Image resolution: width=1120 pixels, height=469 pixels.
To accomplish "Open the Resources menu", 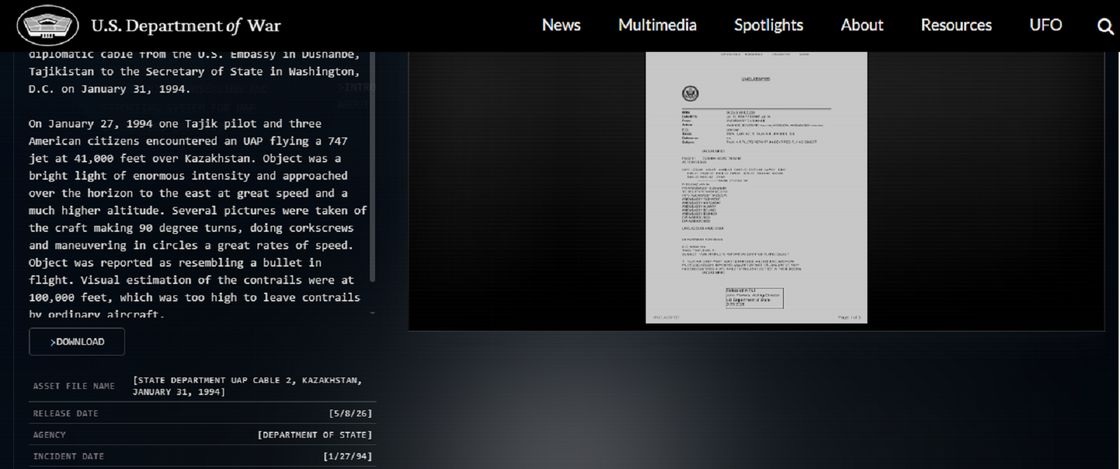I will pos(956,25).
